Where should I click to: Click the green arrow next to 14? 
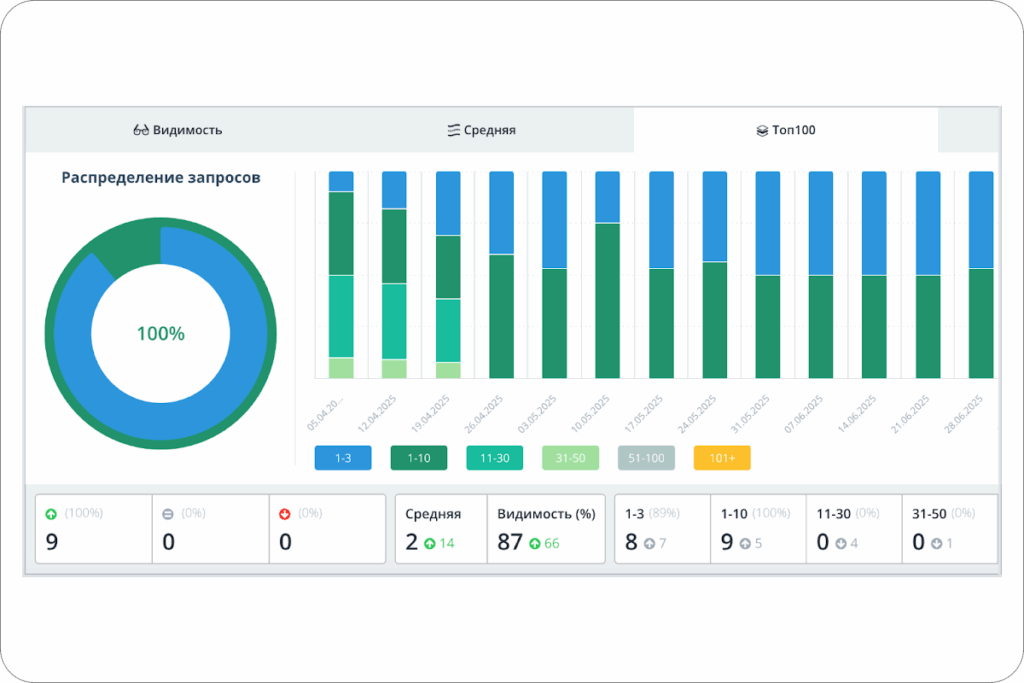430,543
